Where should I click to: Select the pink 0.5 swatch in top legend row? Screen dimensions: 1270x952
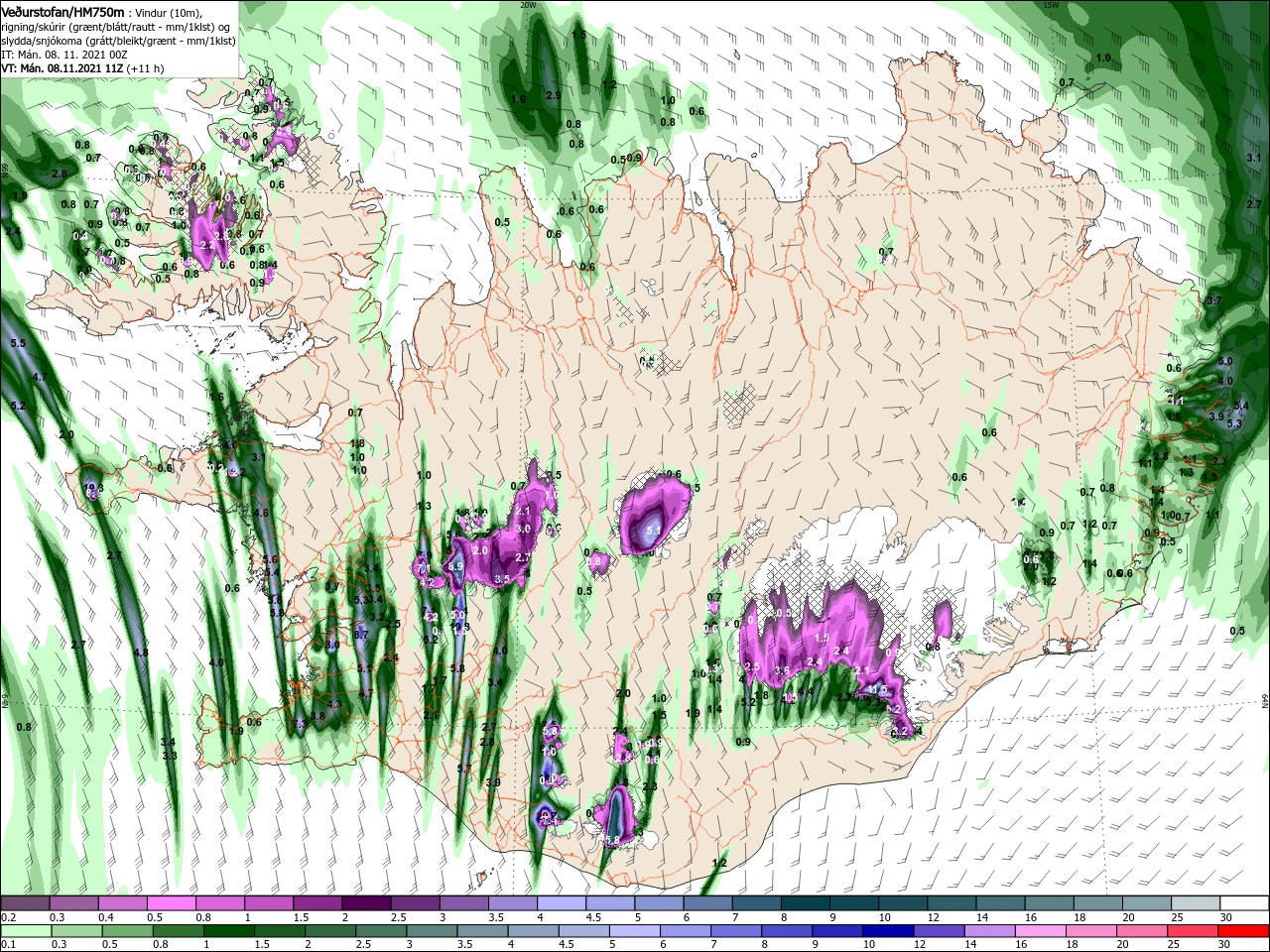pyautogui.click(x=172, y=903)
